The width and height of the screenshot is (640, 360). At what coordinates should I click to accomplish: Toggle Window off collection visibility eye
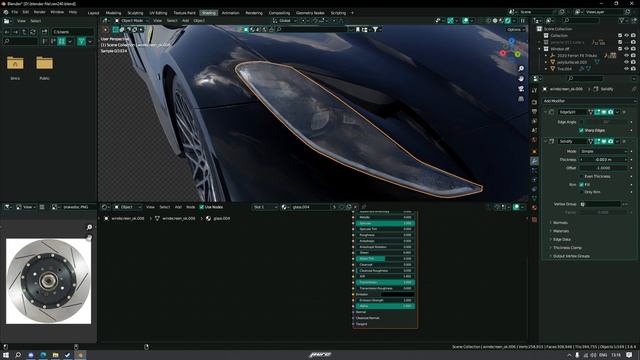pyautogui.click(x=627, y=49)
